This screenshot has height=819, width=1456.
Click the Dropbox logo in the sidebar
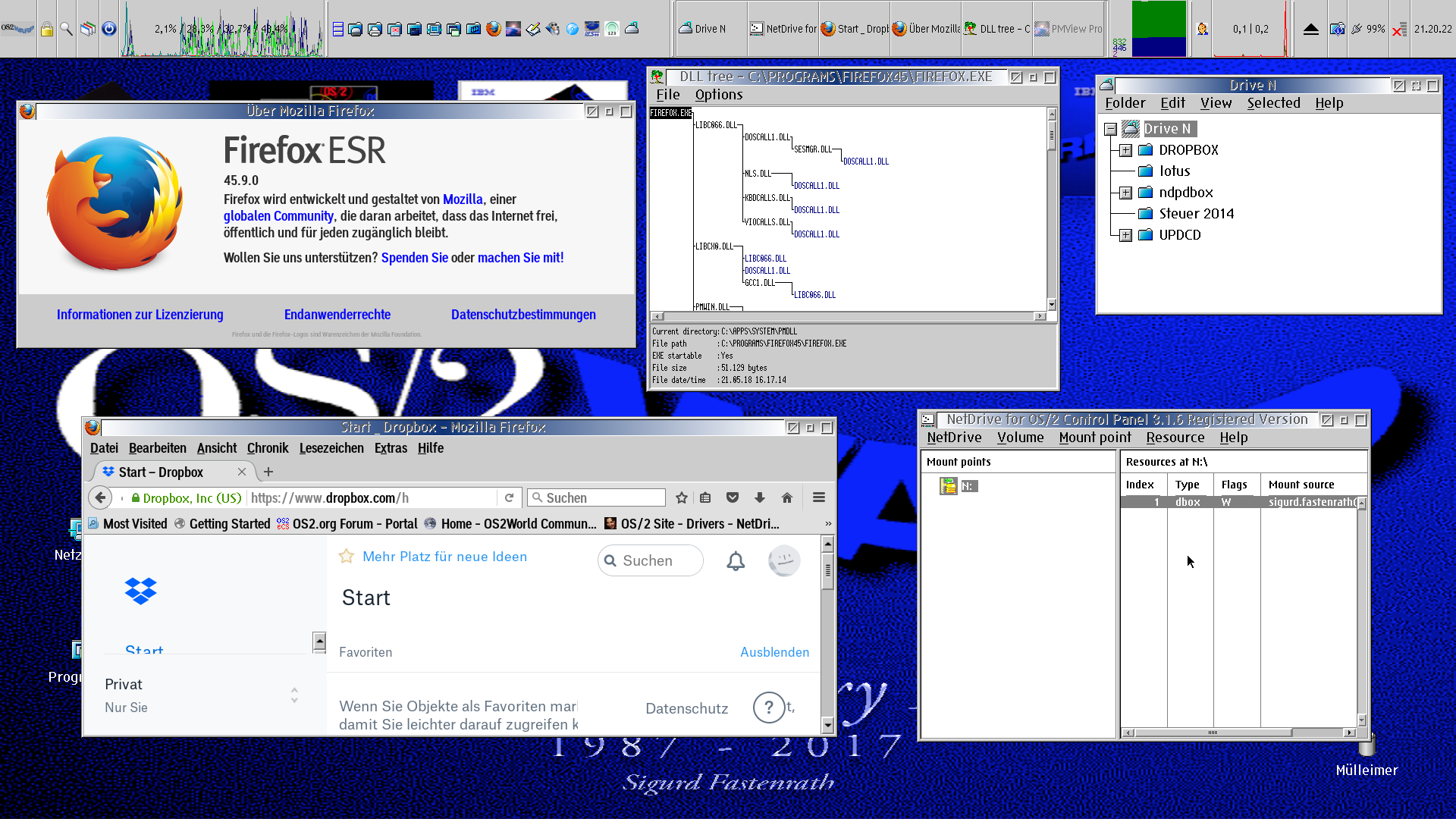(x=141, y=591)
